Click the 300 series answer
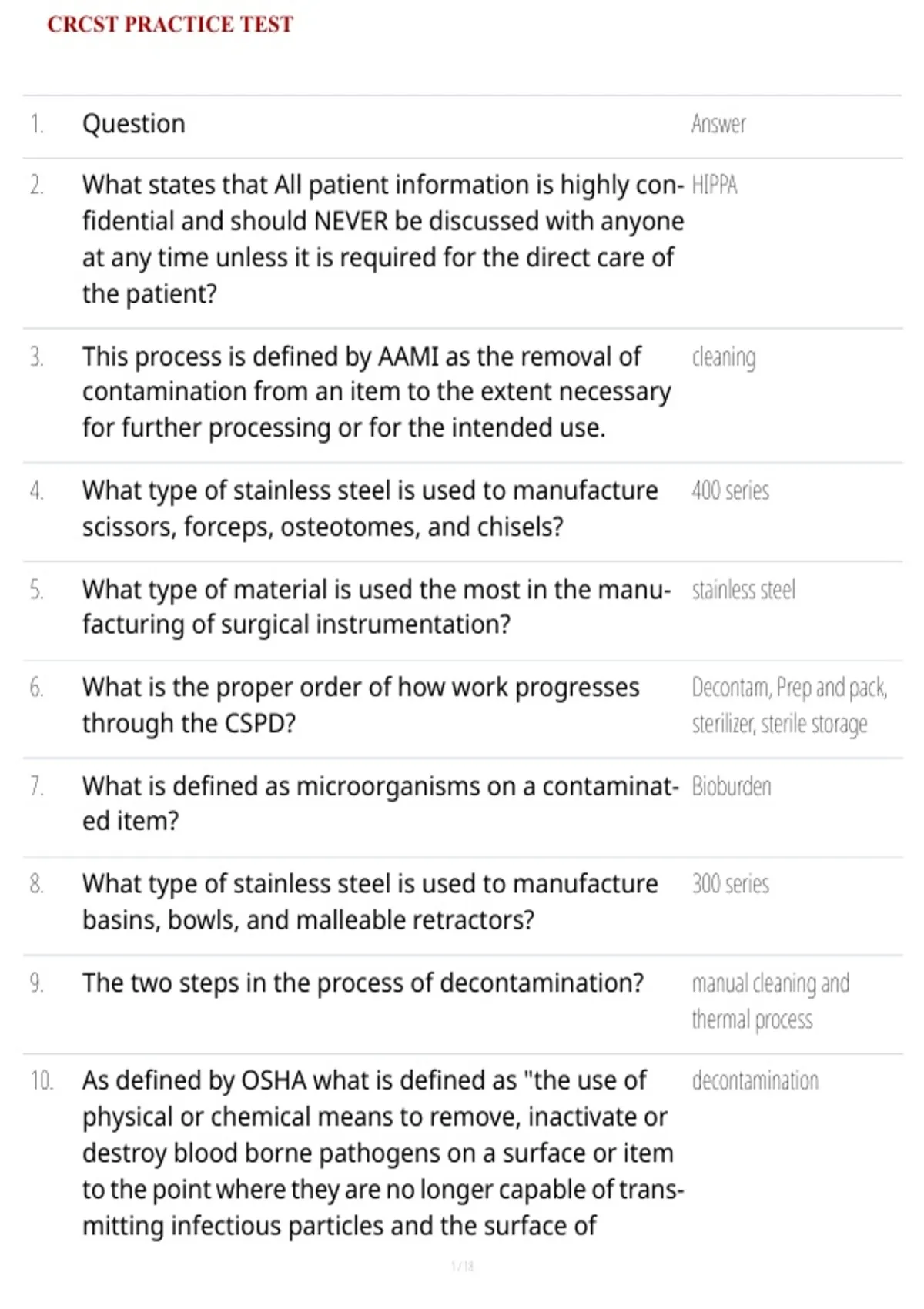The image size is (924, 1309). 730,884
